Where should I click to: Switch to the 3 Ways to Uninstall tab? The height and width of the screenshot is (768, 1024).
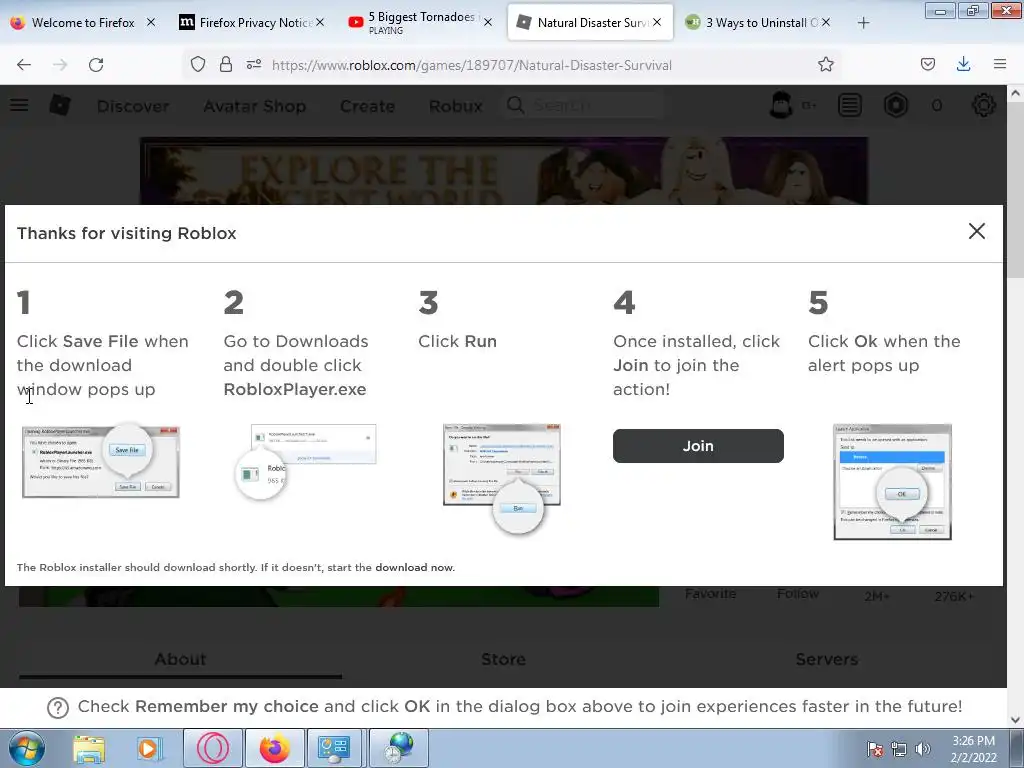point(758,23)
